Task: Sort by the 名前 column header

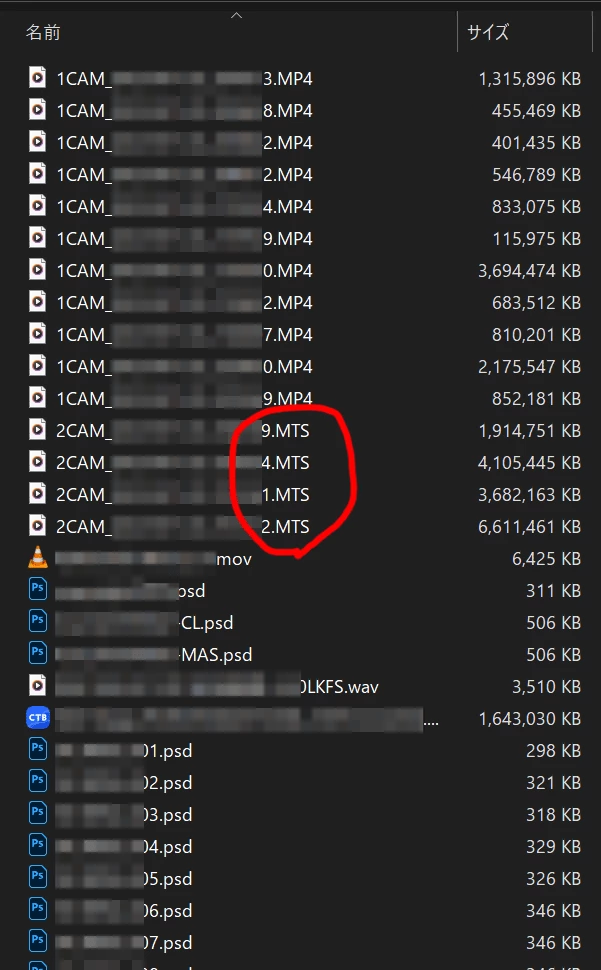Action: pos(43,32)
